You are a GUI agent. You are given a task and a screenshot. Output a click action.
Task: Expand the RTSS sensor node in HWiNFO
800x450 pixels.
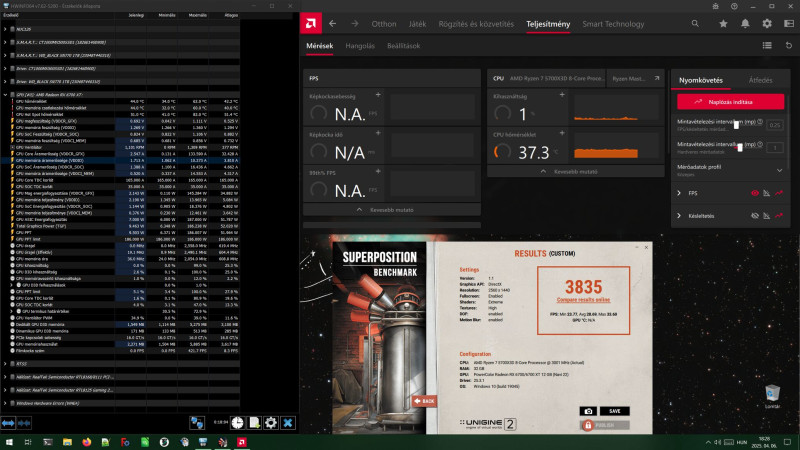[5, 364]
